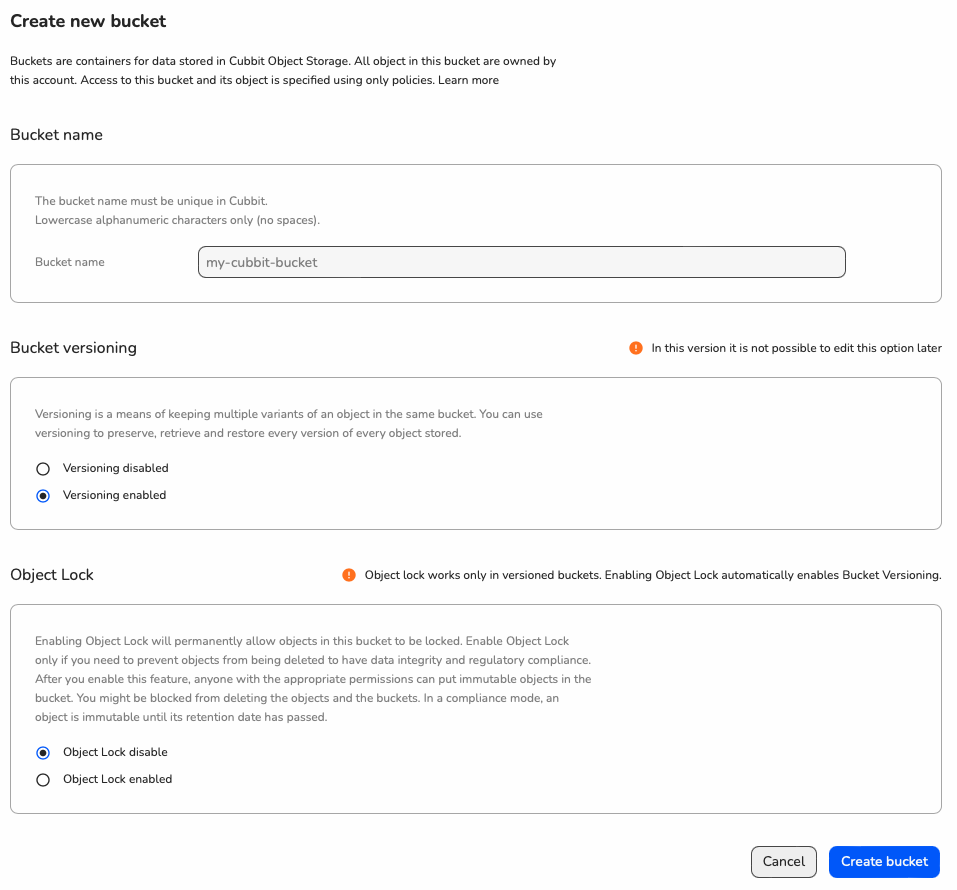Click the Object lock versioned buckets notice text
This screenshot has height=890, width=957.
click(653, 575)
